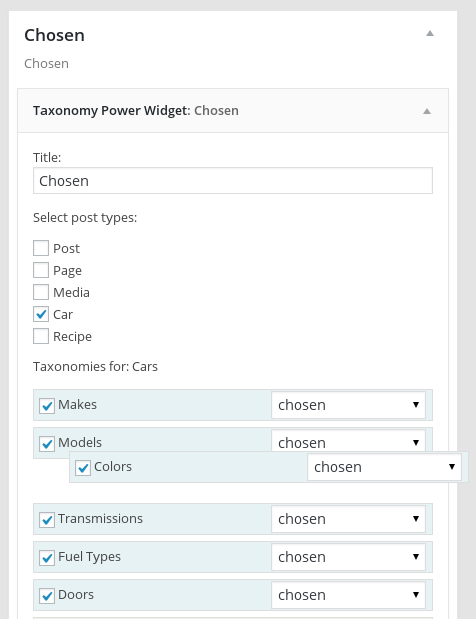
Task: Uncheck the Transmissions taxonomy
Action: 47,520
